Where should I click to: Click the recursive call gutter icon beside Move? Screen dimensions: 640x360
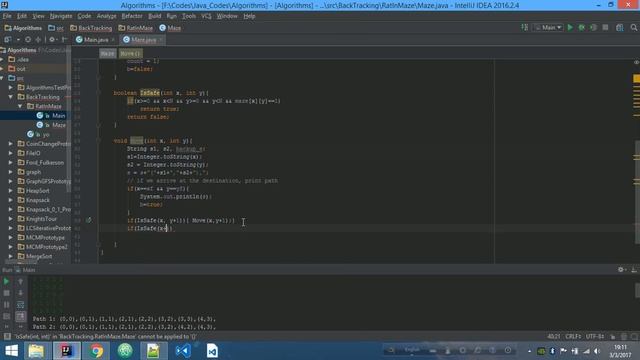[89, 220]
